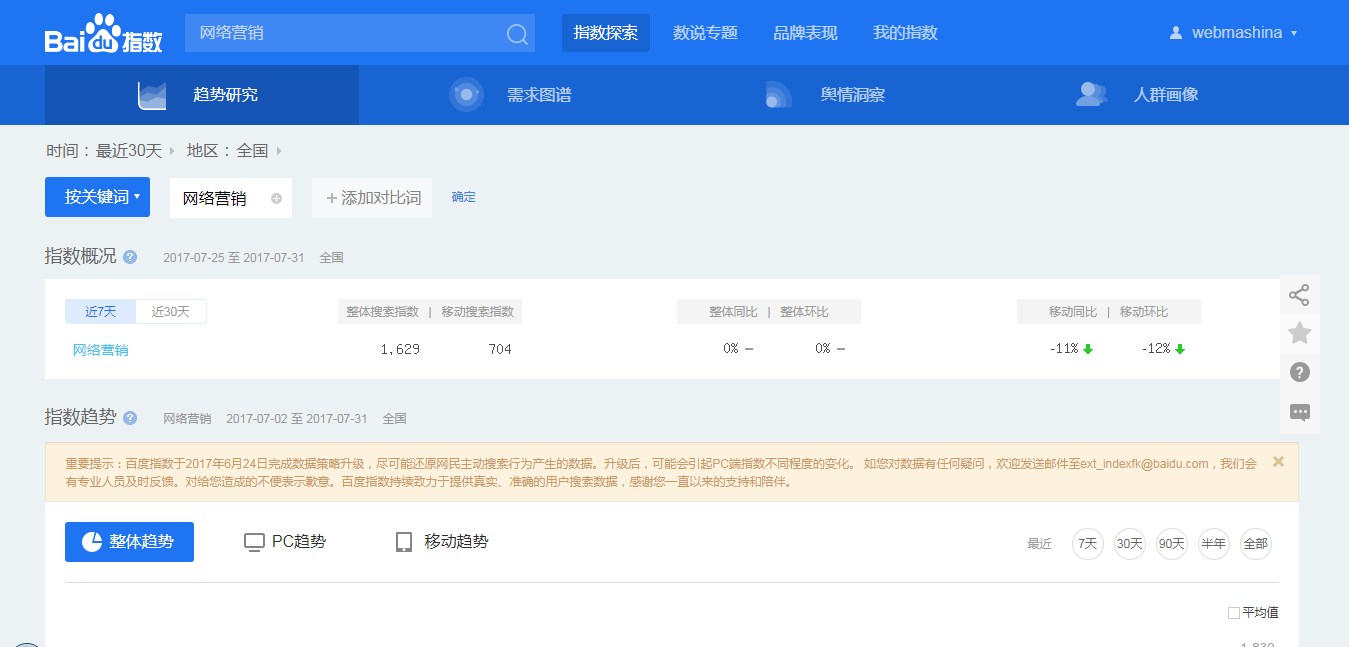The image size is (1349, 647).
Task: Click the 需求图谱 circular icon
Action: tap(465, 95)
